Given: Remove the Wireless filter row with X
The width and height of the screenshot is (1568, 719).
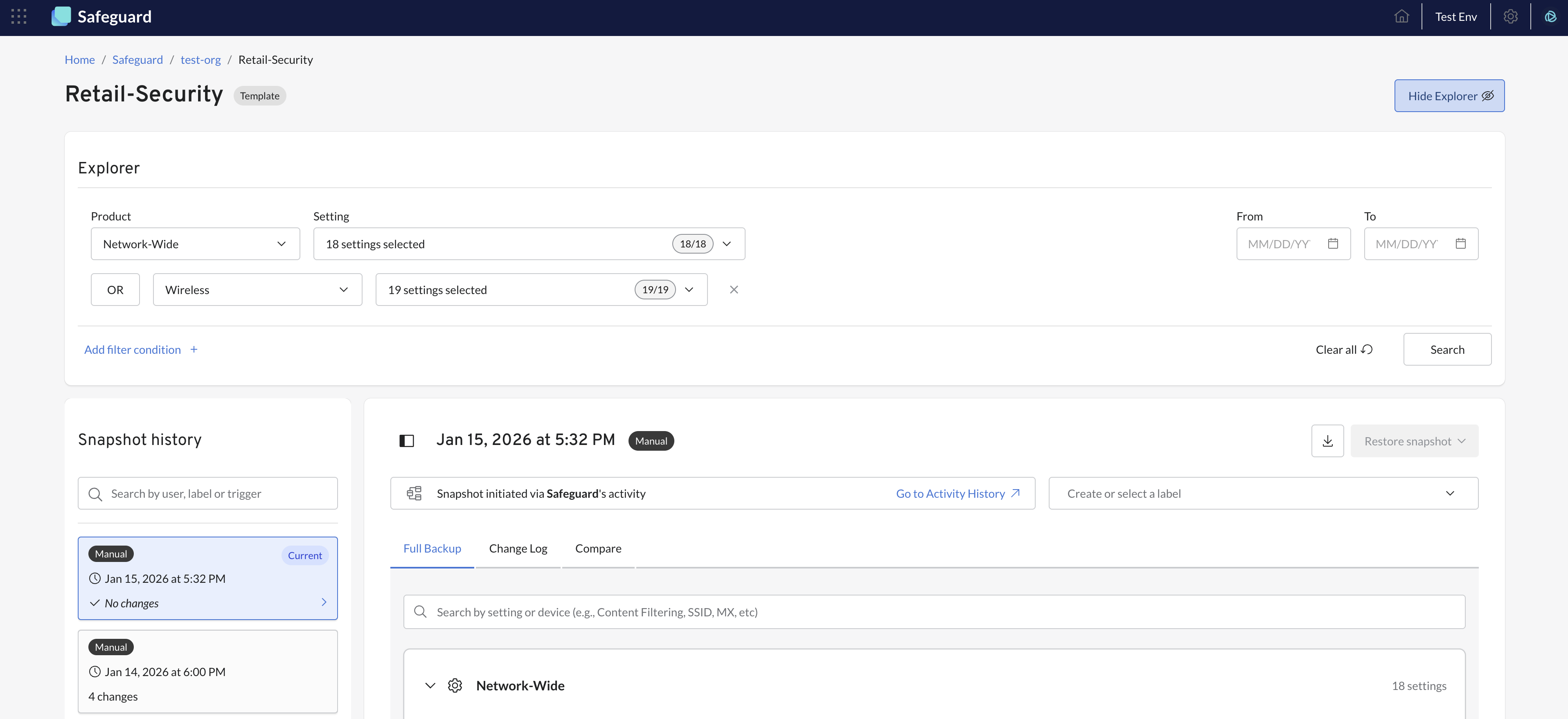Looking at the screenshot, I should pos(734,290).
